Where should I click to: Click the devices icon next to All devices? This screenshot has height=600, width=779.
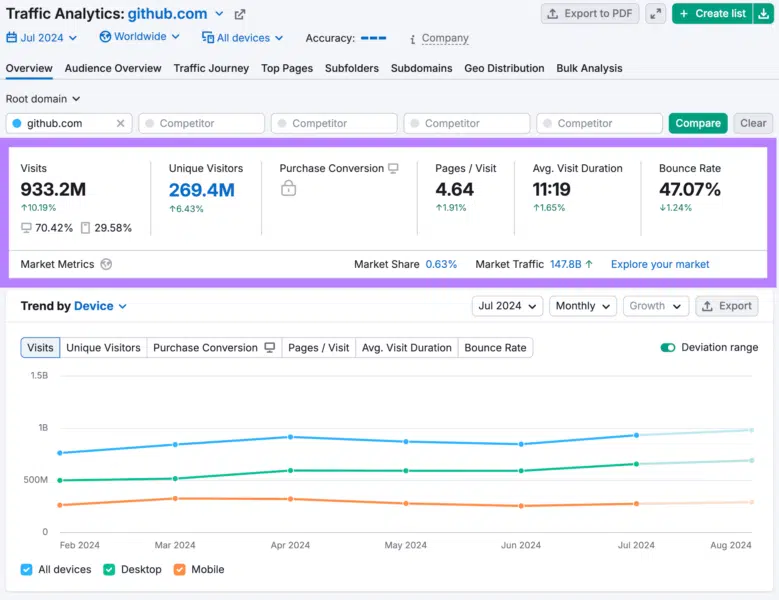[208, 38]
